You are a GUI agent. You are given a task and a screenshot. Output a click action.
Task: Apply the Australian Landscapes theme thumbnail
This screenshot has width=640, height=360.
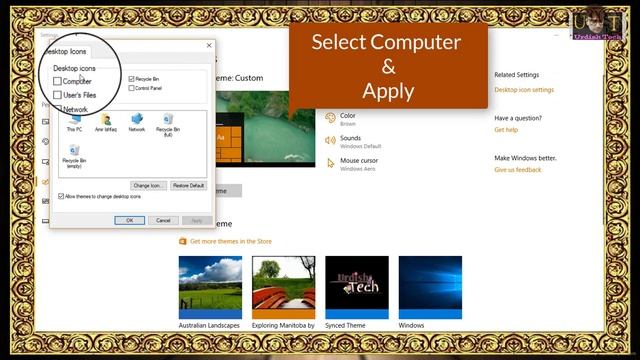click(210, 287)
